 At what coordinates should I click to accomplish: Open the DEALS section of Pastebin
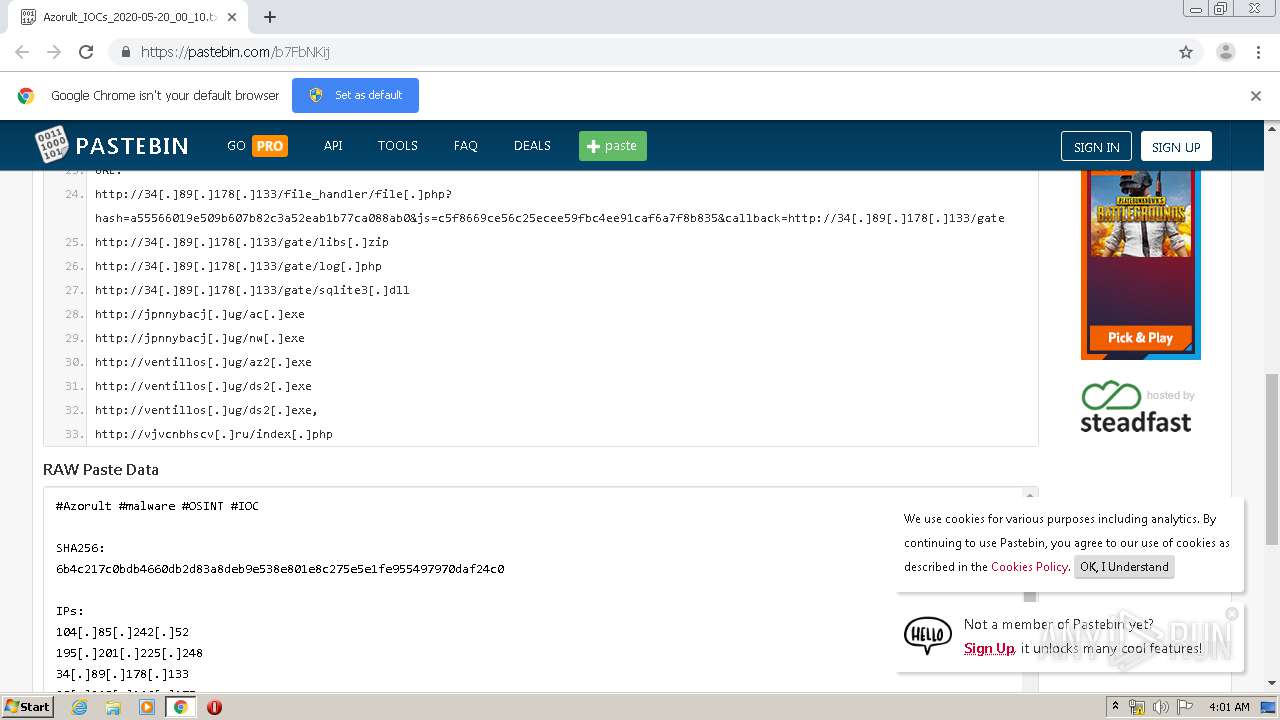532,145
